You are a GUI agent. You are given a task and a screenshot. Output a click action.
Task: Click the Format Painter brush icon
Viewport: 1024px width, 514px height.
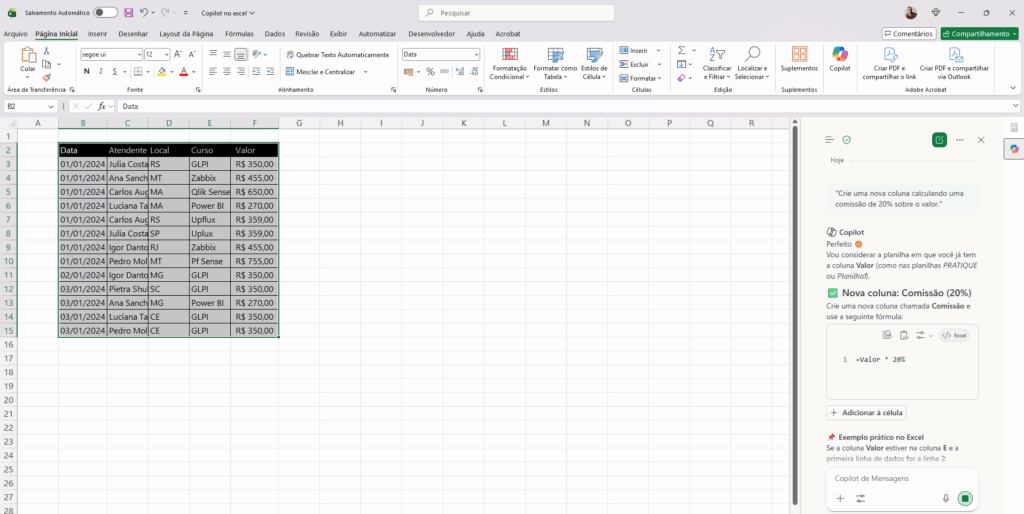click(x=46, y=77)
